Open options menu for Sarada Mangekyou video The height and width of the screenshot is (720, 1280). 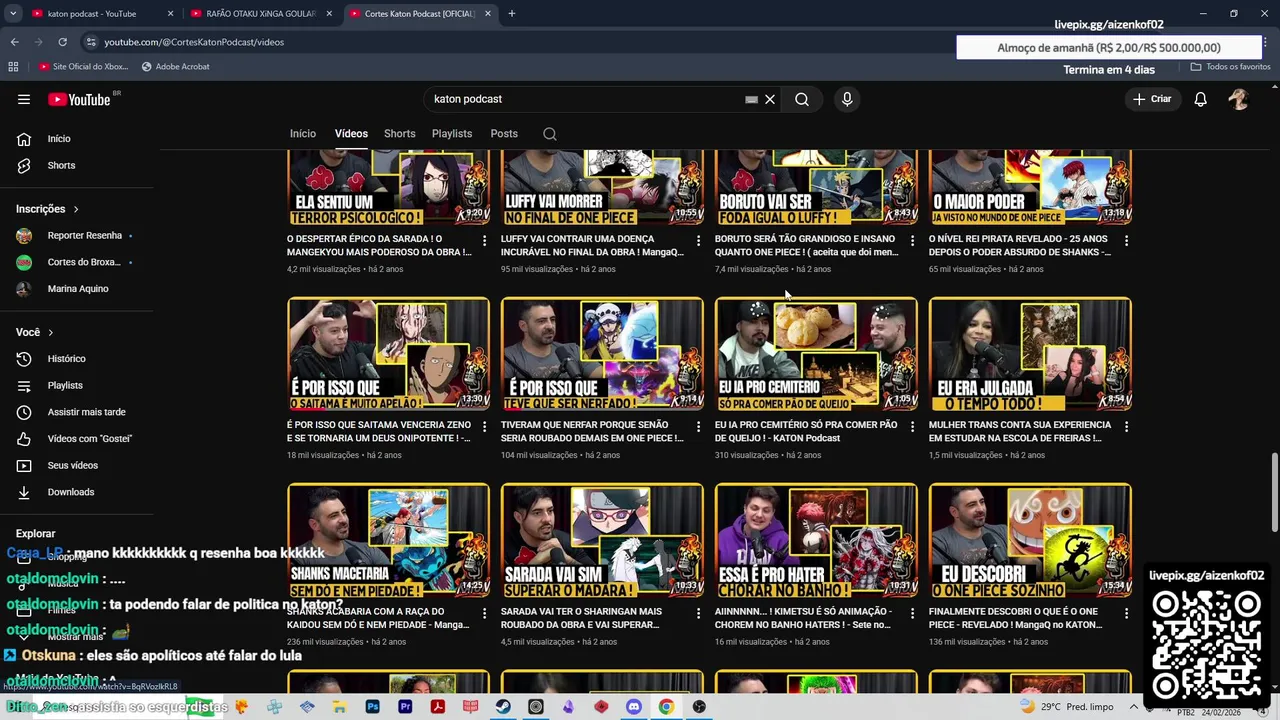pyautogui.click(x=484, y=241)
